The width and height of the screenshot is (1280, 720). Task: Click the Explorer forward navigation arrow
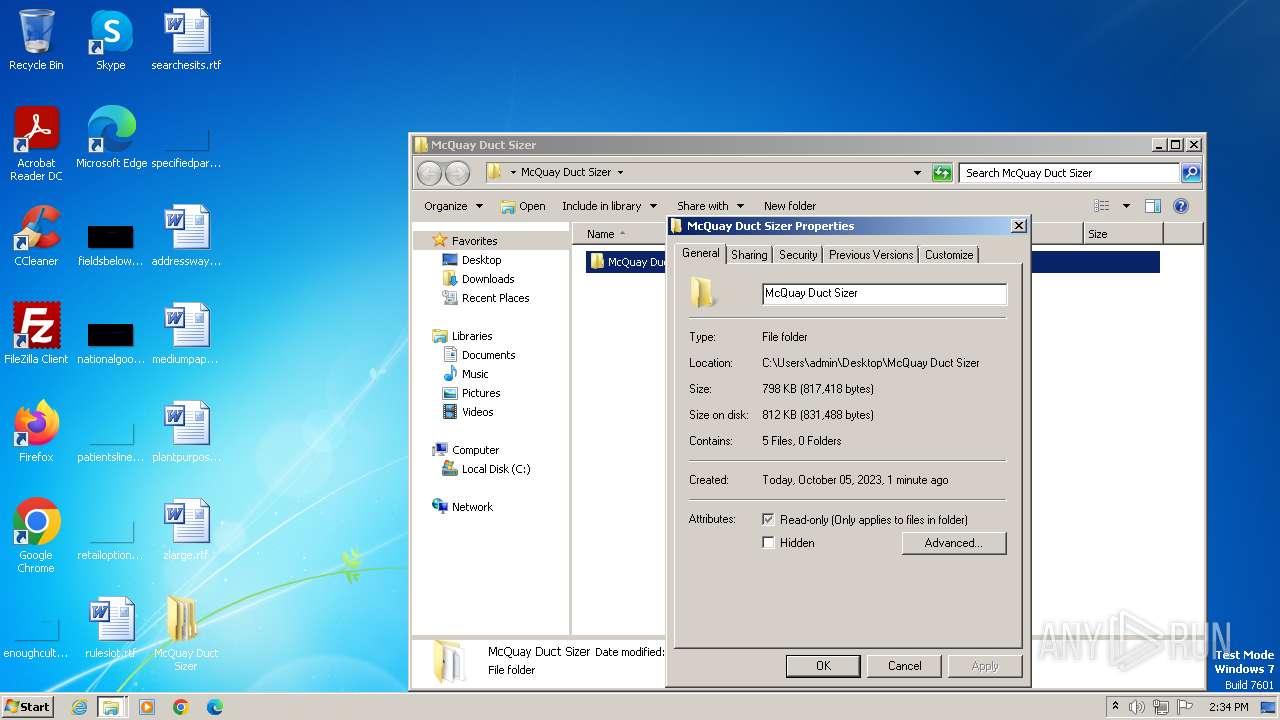point(457,173)
